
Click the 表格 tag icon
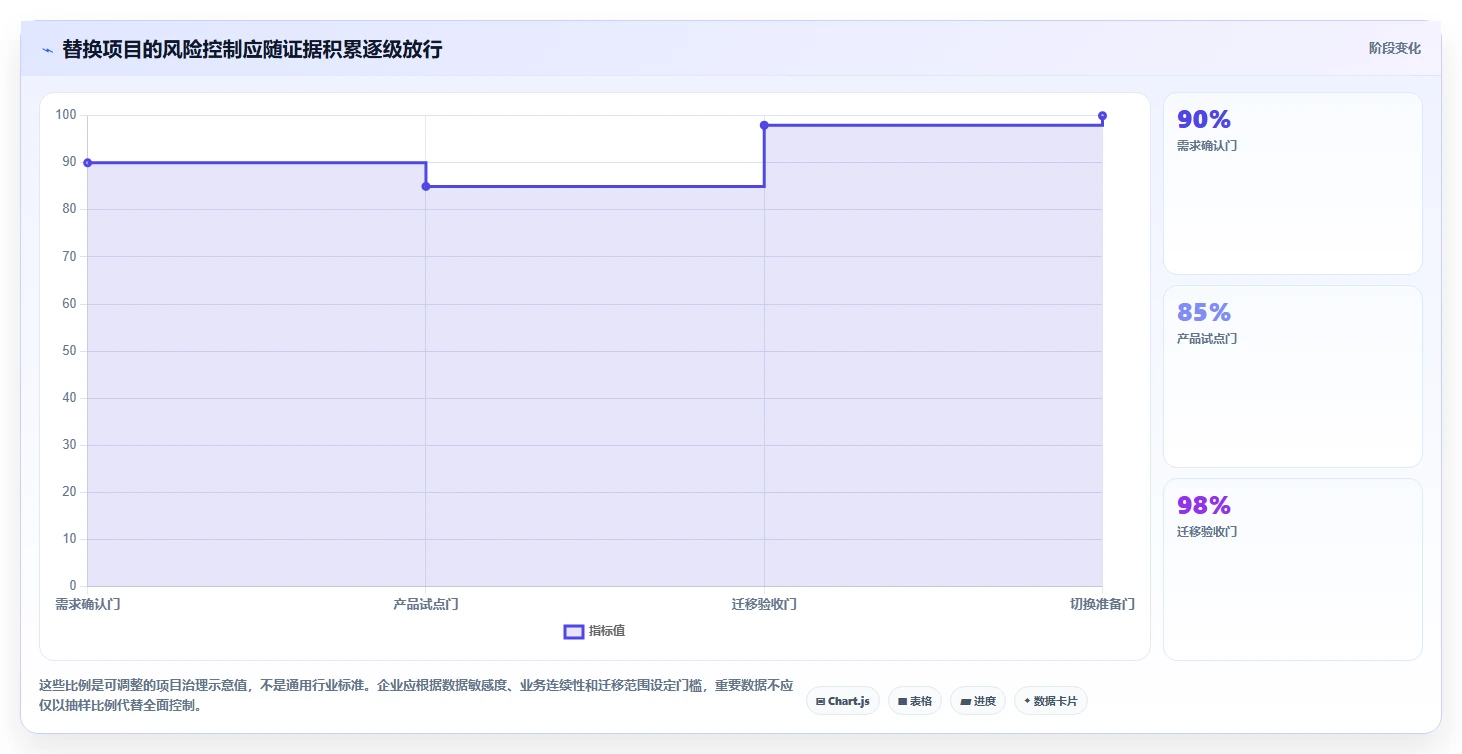pyautogui.click(x=902, y=702)
